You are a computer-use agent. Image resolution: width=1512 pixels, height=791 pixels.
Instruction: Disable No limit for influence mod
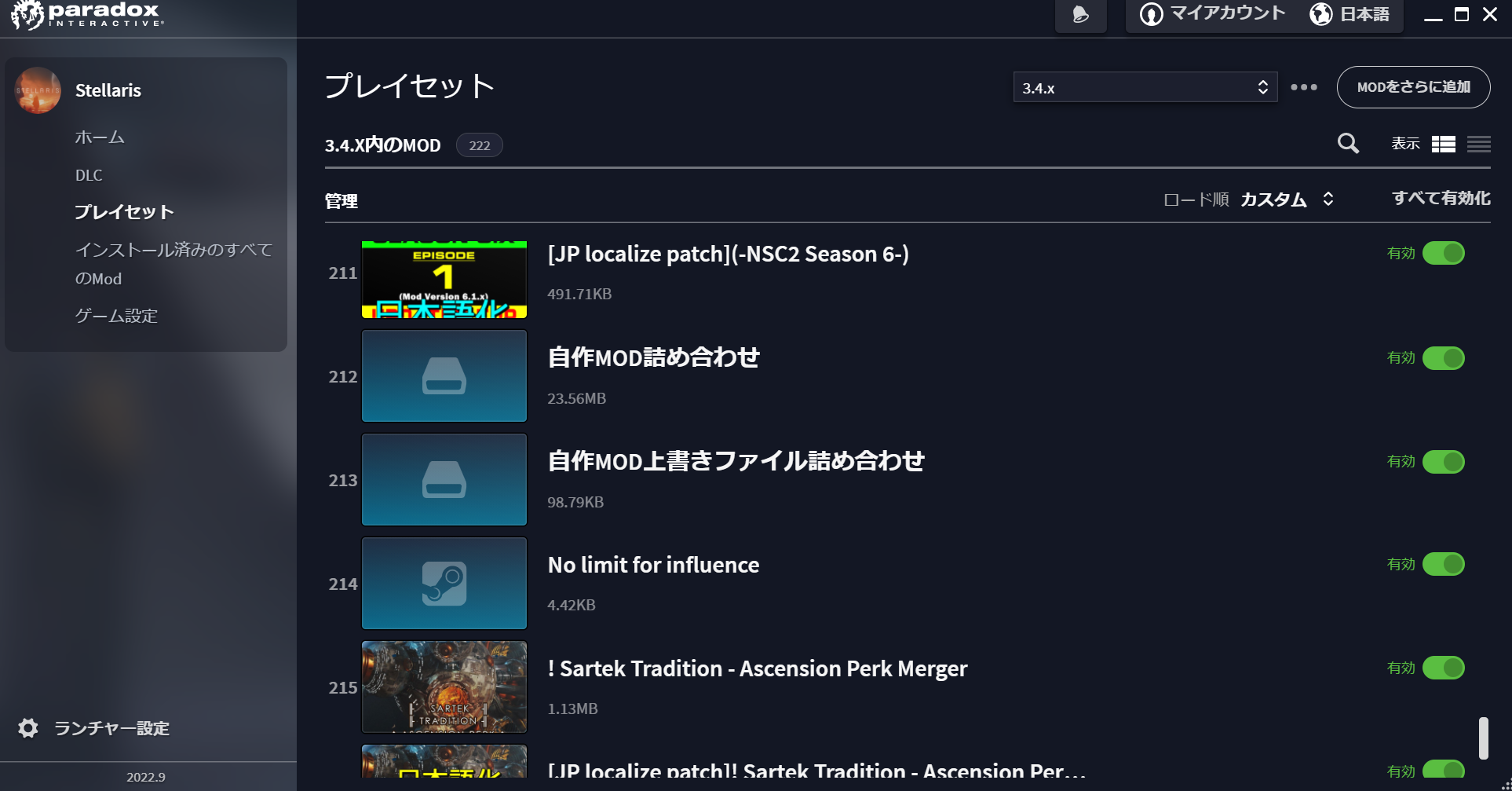(1444, 564)
